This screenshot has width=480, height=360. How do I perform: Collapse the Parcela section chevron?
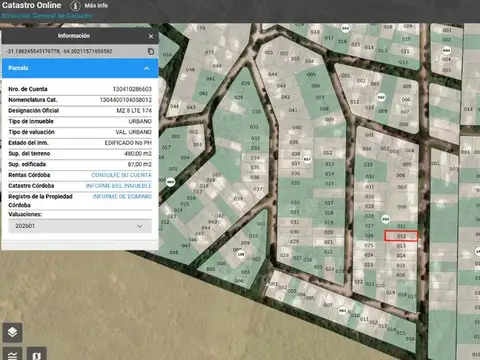(146, 68)
